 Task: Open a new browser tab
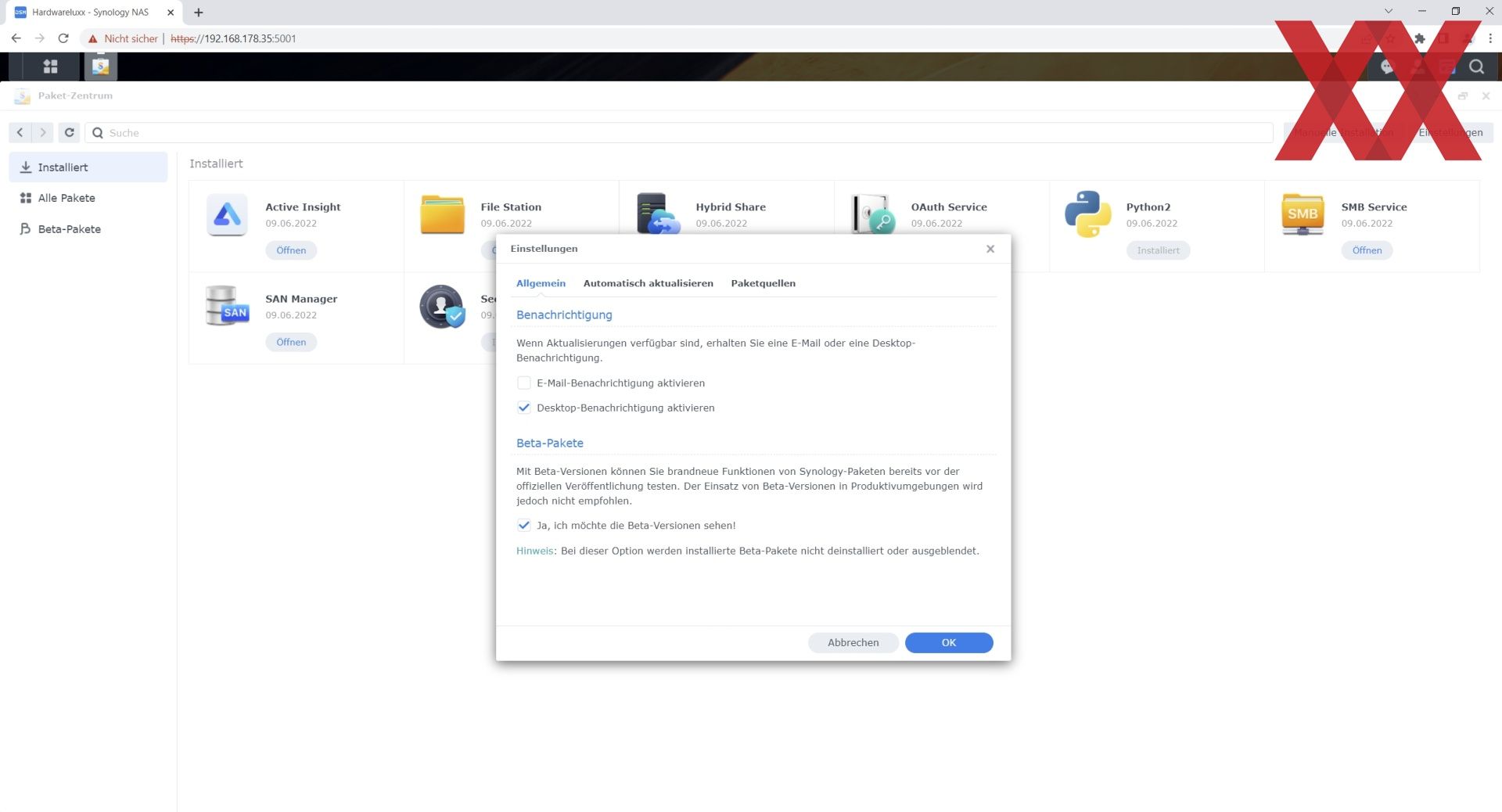[199, 13]
